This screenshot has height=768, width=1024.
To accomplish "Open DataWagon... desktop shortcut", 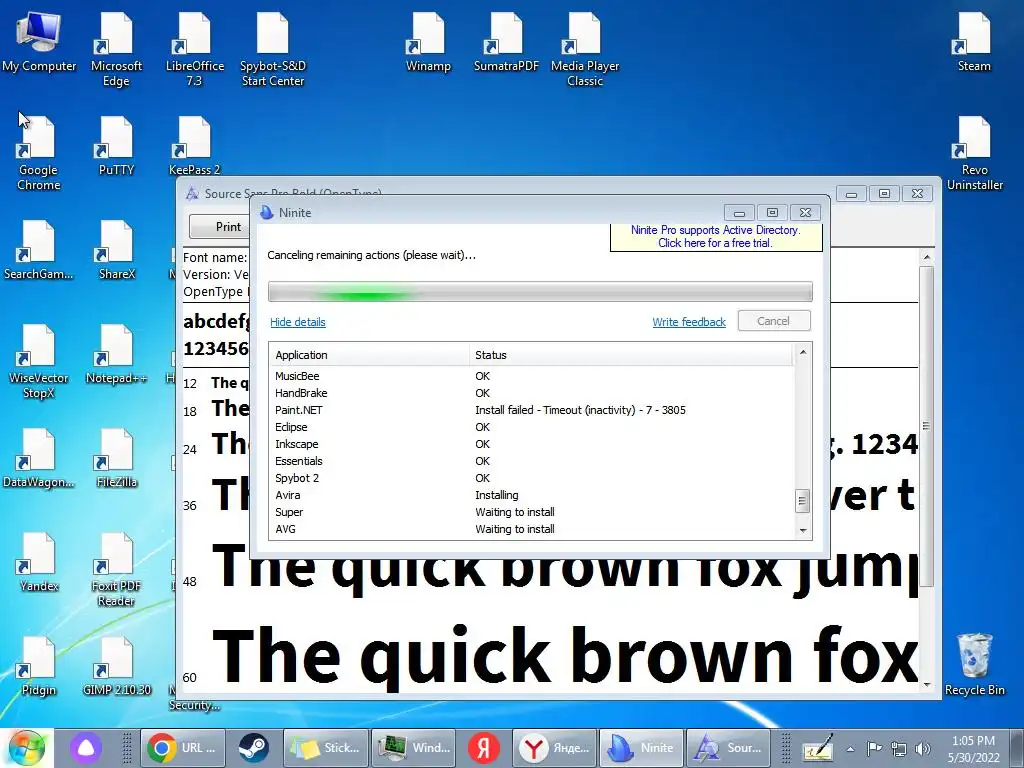I will (x=39, y=459).
